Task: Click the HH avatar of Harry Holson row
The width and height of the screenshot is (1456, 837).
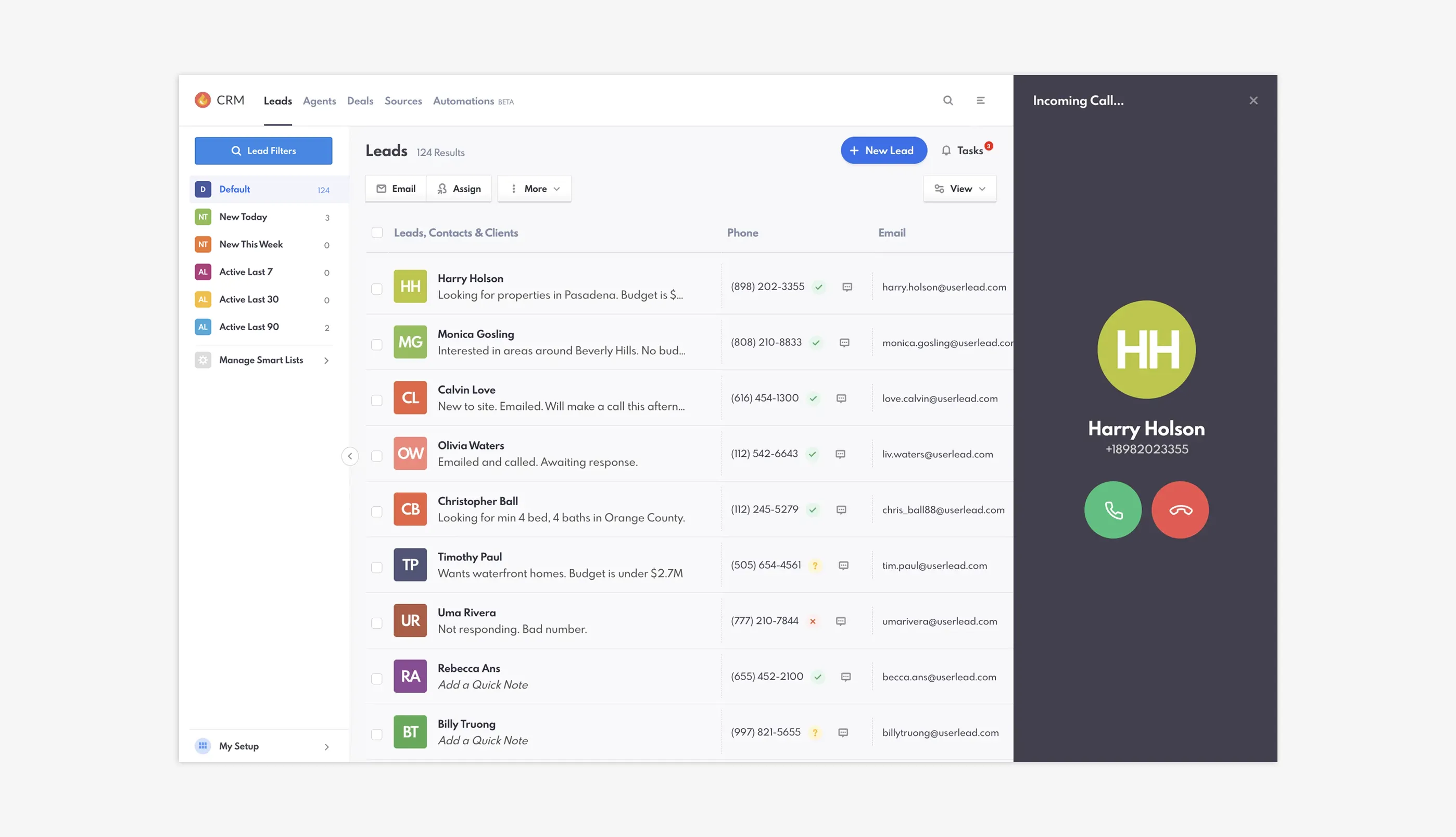Action: click(x=410, y=286)
